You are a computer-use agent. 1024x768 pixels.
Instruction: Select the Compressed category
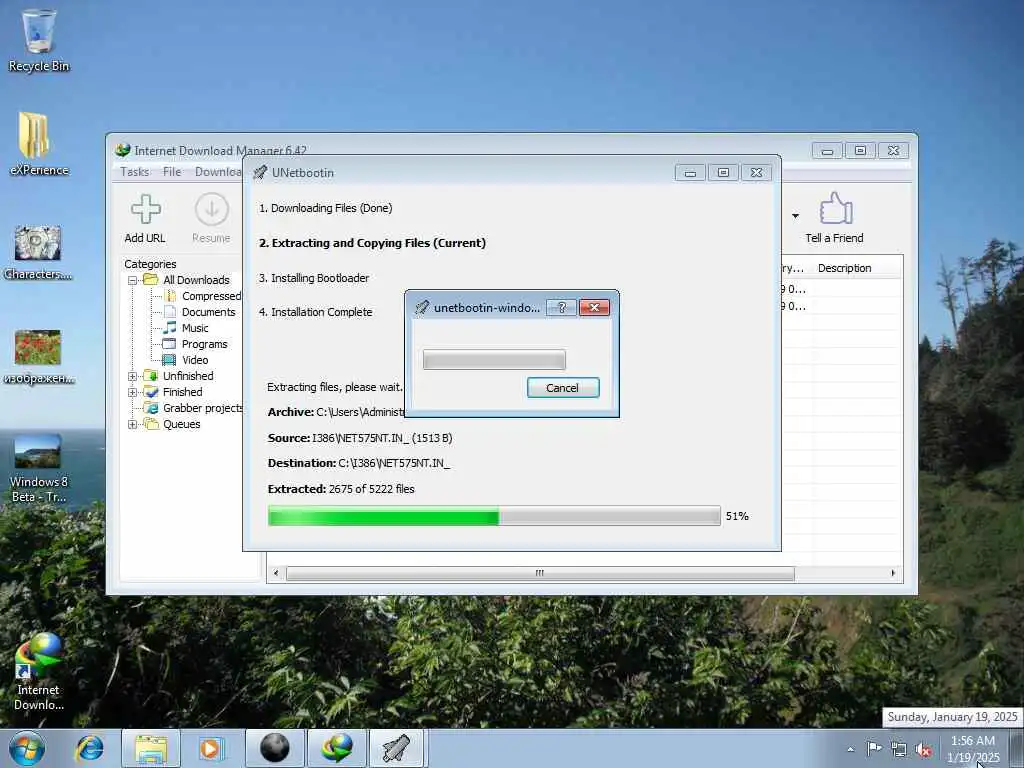(x=211, y=296)
